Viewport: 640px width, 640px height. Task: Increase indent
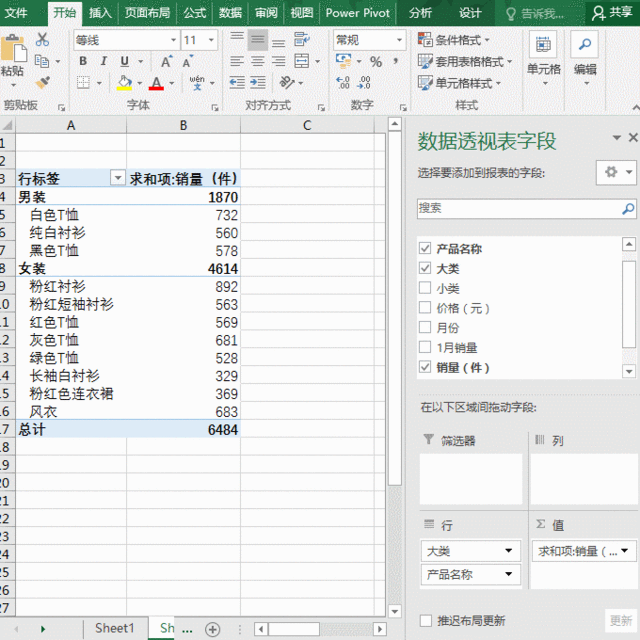pyautogui.click(x=258, y=83)
